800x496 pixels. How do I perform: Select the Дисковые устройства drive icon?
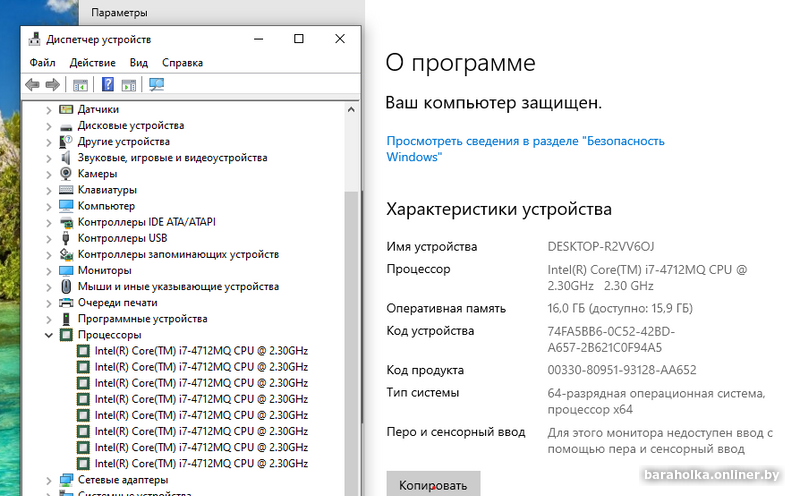pos(66,126)
